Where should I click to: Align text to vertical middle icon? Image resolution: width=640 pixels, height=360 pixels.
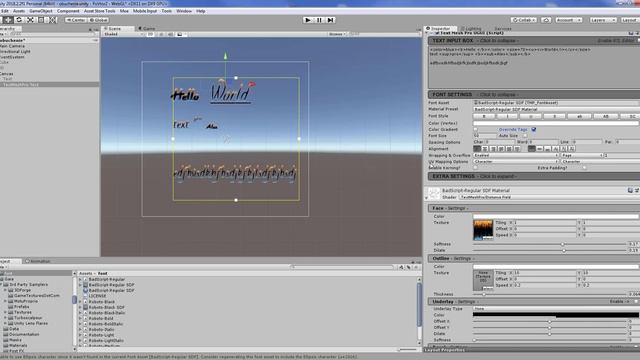(x=540, y=149)
